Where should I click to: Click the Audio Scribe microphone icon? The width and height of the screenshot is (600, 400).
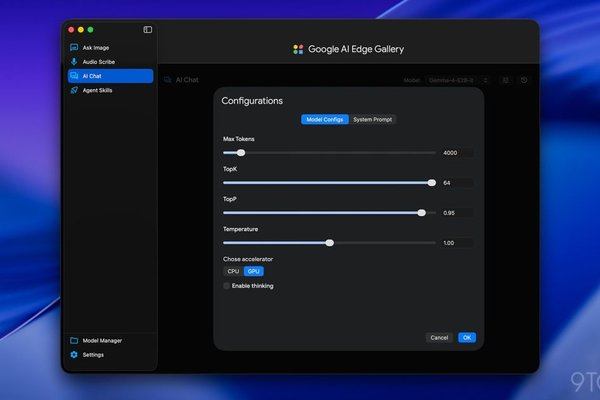[x=74, y=62]
